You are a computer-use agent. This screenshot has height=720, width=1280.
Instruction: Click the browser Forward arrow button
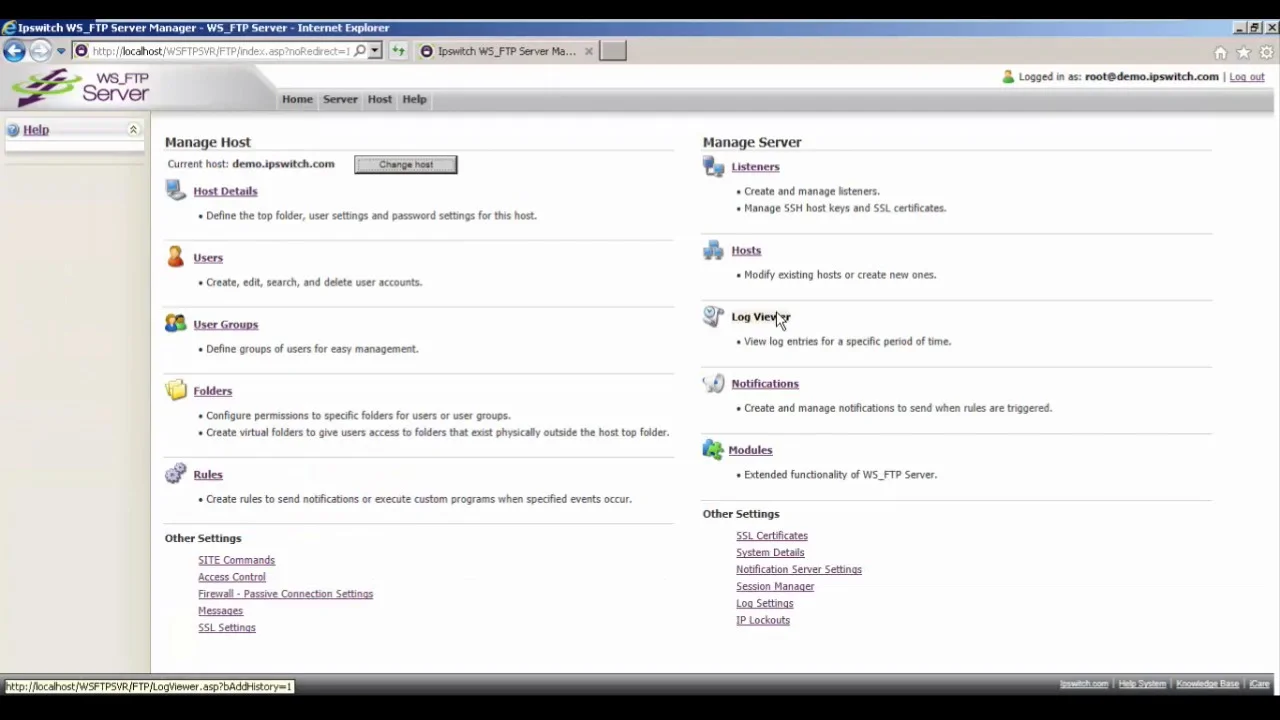[x=40, y=51]
